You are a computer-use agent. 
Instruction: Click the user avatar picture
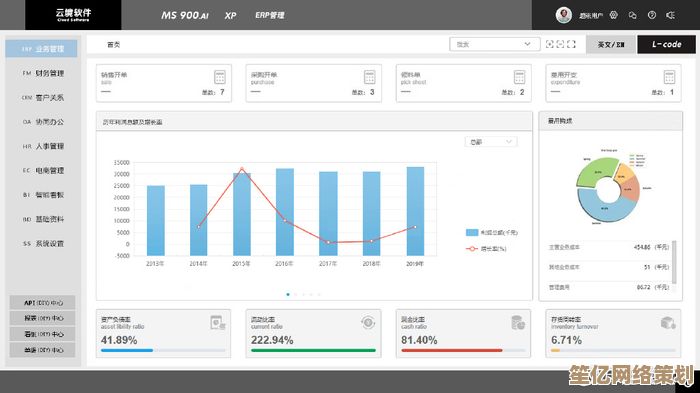[x=564, y=15]
